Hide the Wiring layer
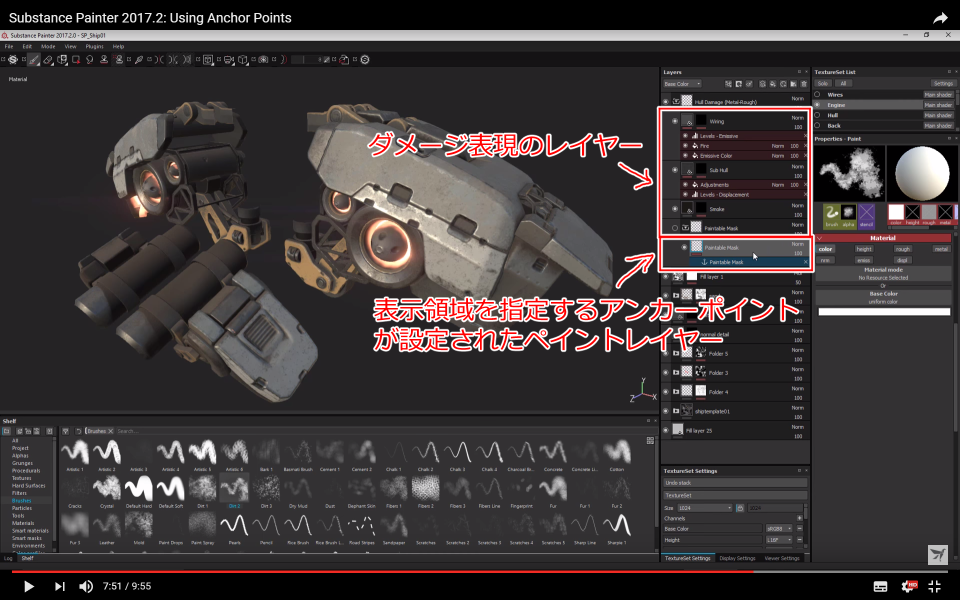Viewport: 960px width, 600px height. 675,121
